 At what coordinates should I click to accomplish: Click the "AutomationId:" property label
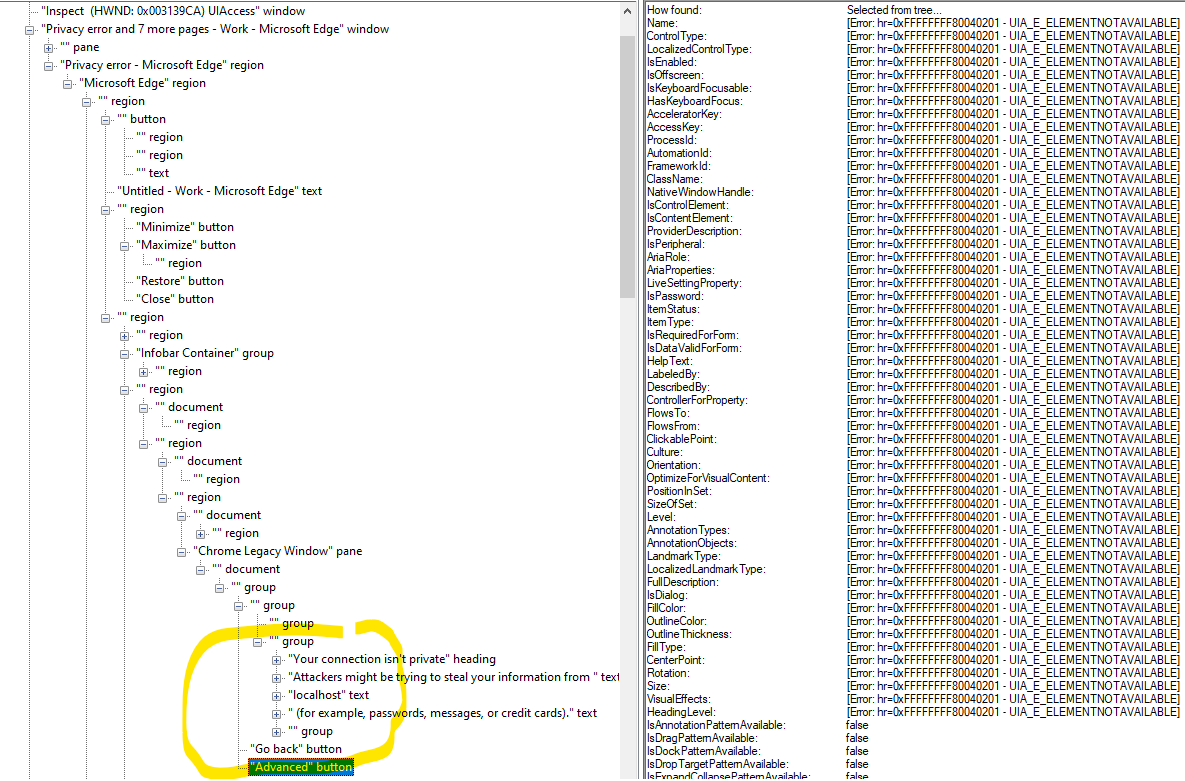[x=679, y=153]
